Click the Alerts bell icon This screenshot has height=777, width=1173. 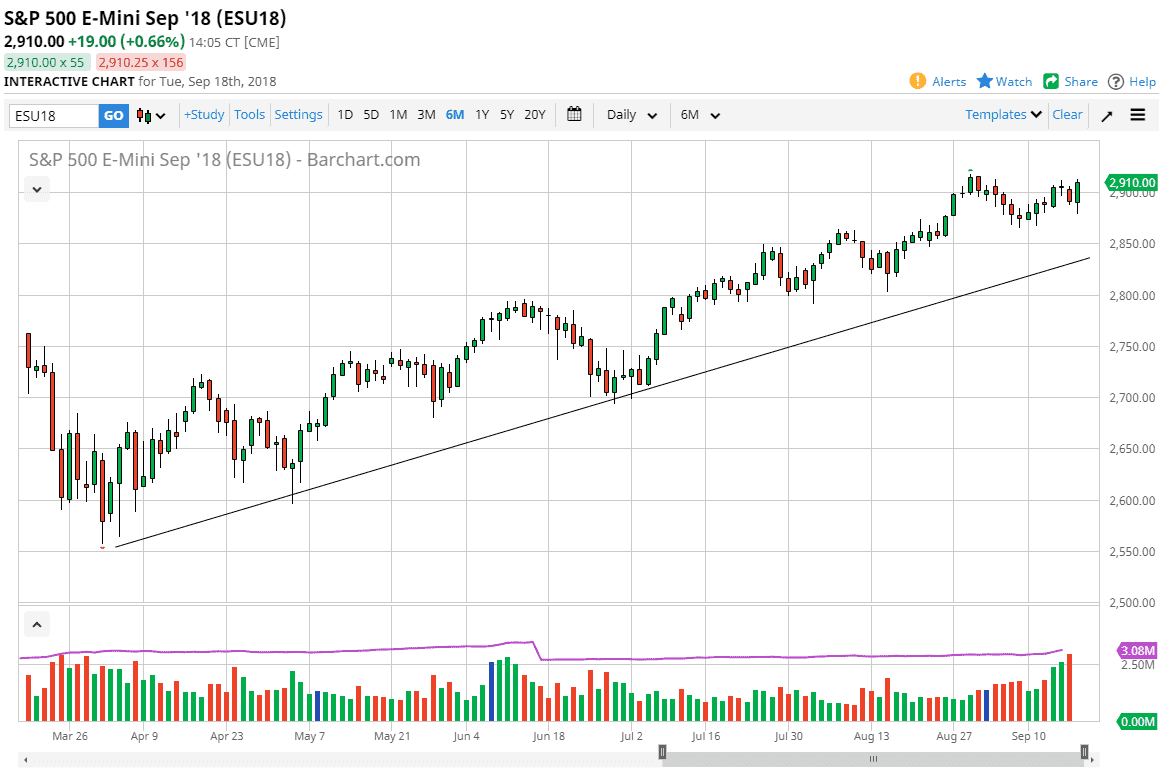[x=919, y=82]
